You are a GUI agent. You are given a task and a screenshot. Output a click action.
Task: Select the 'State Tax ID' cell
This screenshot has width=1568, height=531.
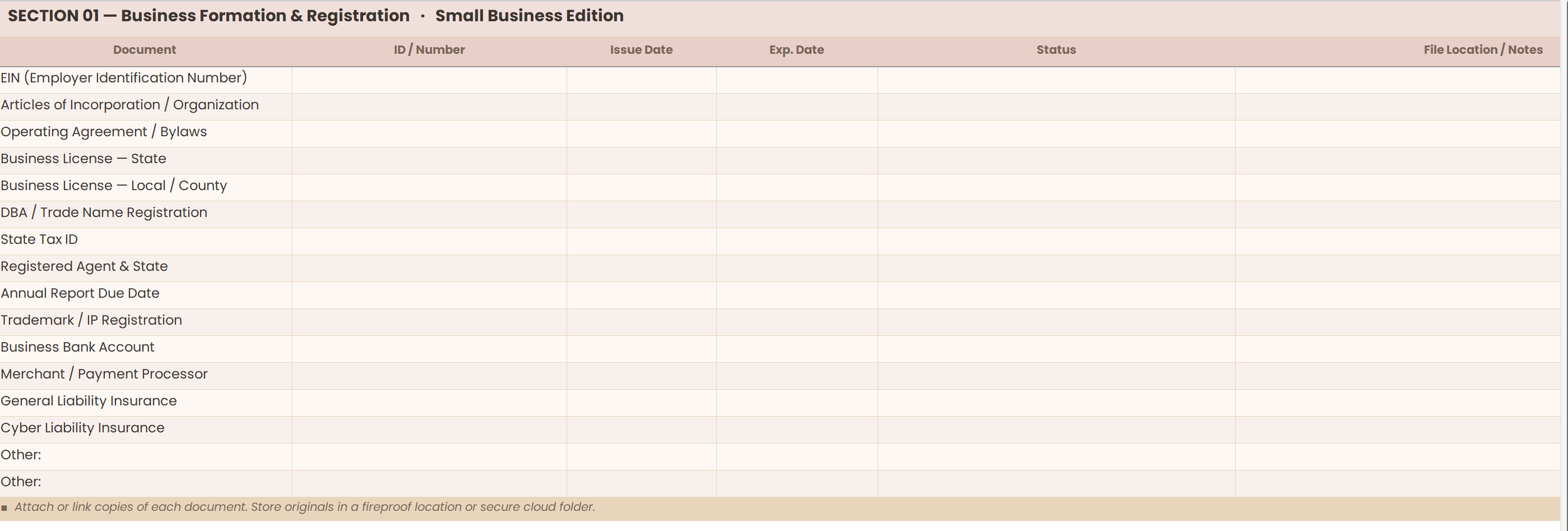click(x=146, y=242)
